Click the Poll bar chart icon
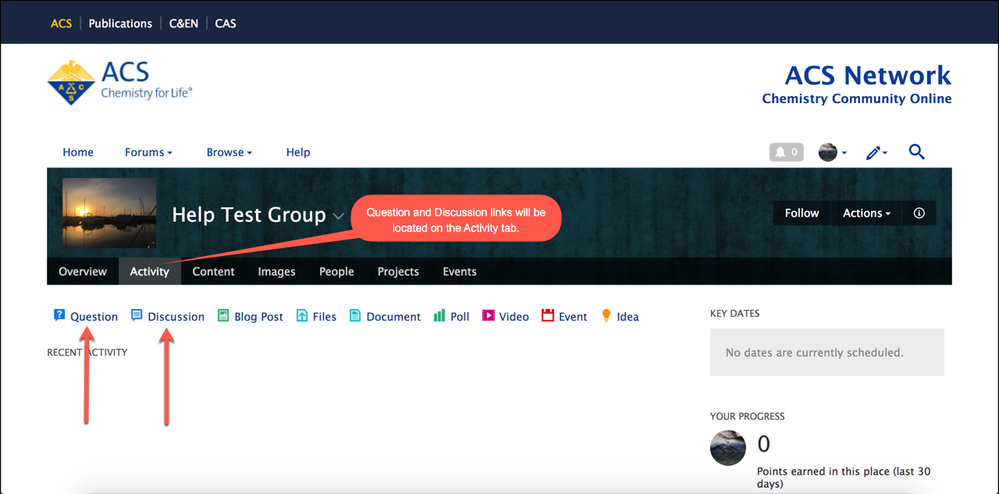The width and height of the screenshot is (999, 494). (439, 316)
